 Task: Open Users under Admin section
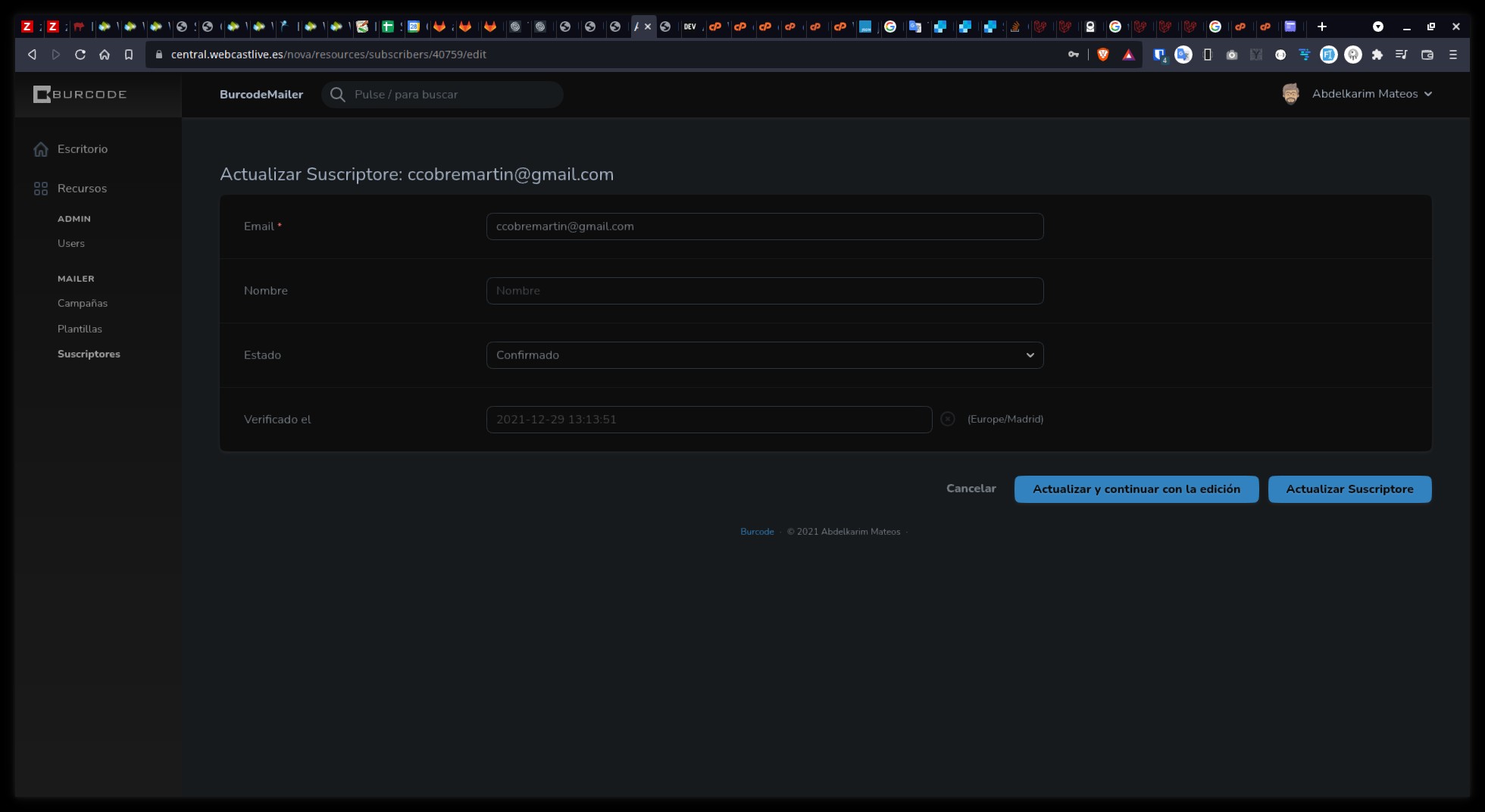(x=71, y=243)
